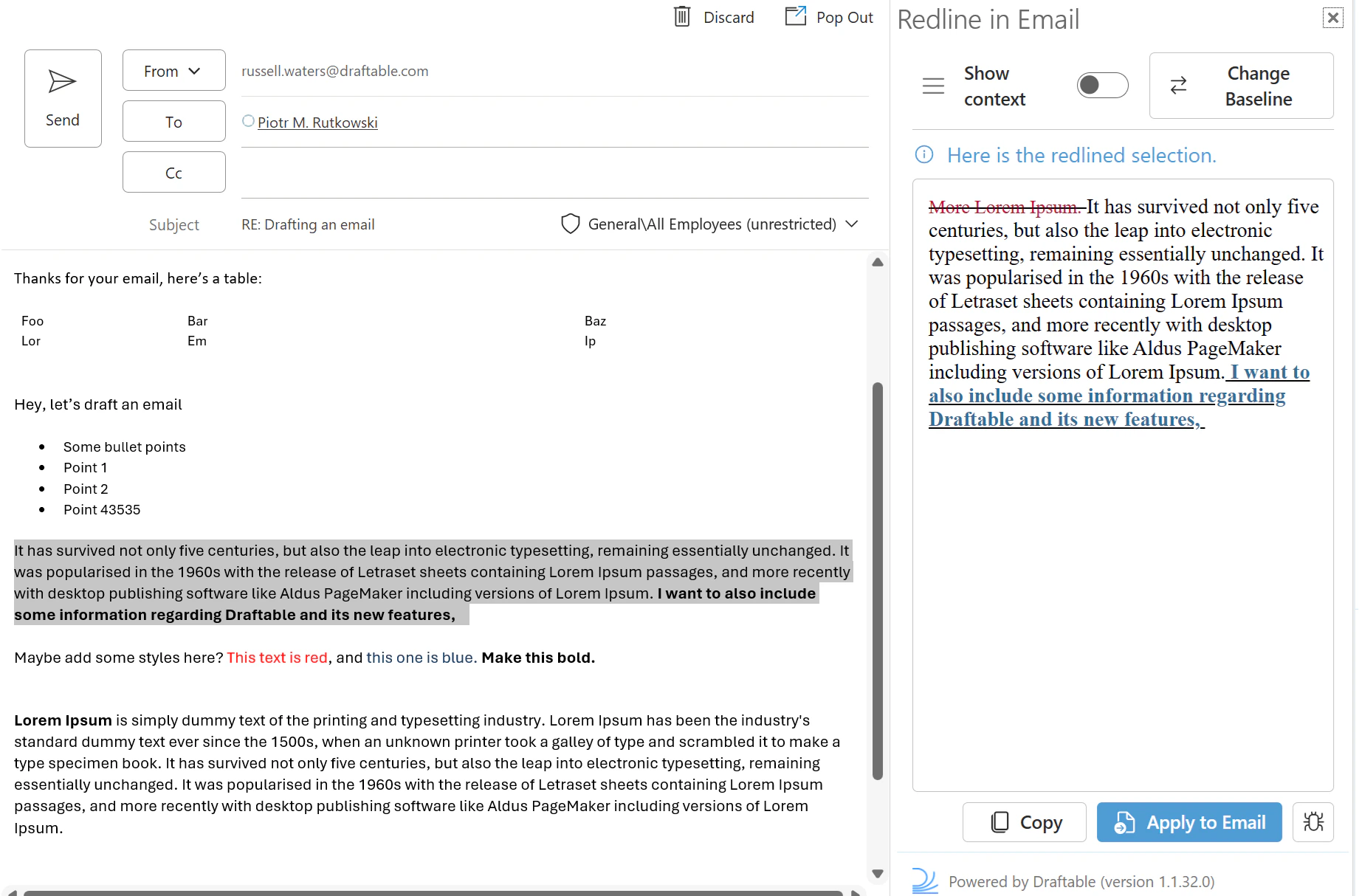The width and height of the screenshot is (1359, 896).
Task: Click bullet 'Point 43535'
Action: pos(102,510)
